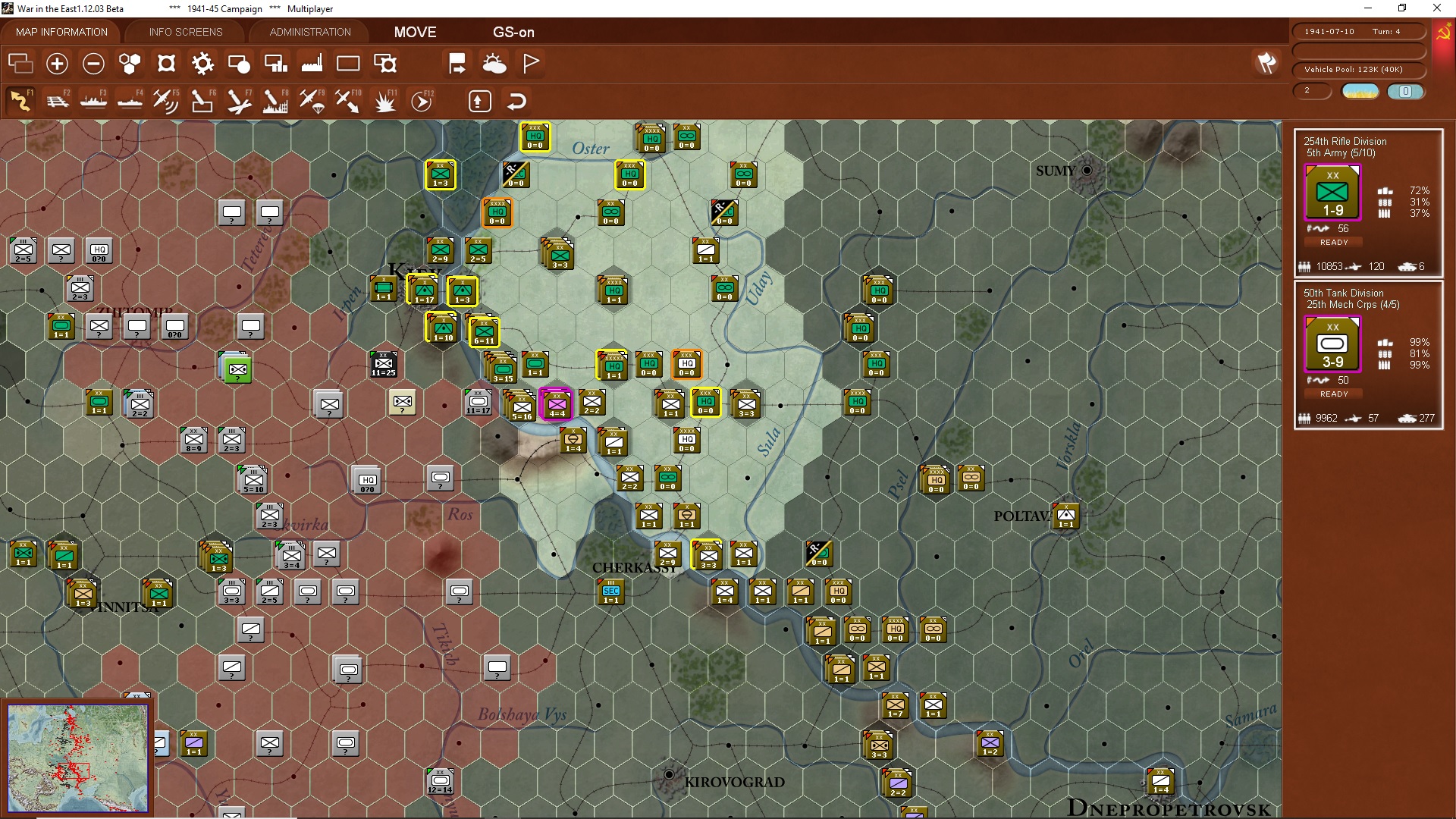Click the 1941-07-10 Turn 4 date field
The height and width of the screenshot is (819, 1456).
pyautogui.click(x=1358, y=32)
